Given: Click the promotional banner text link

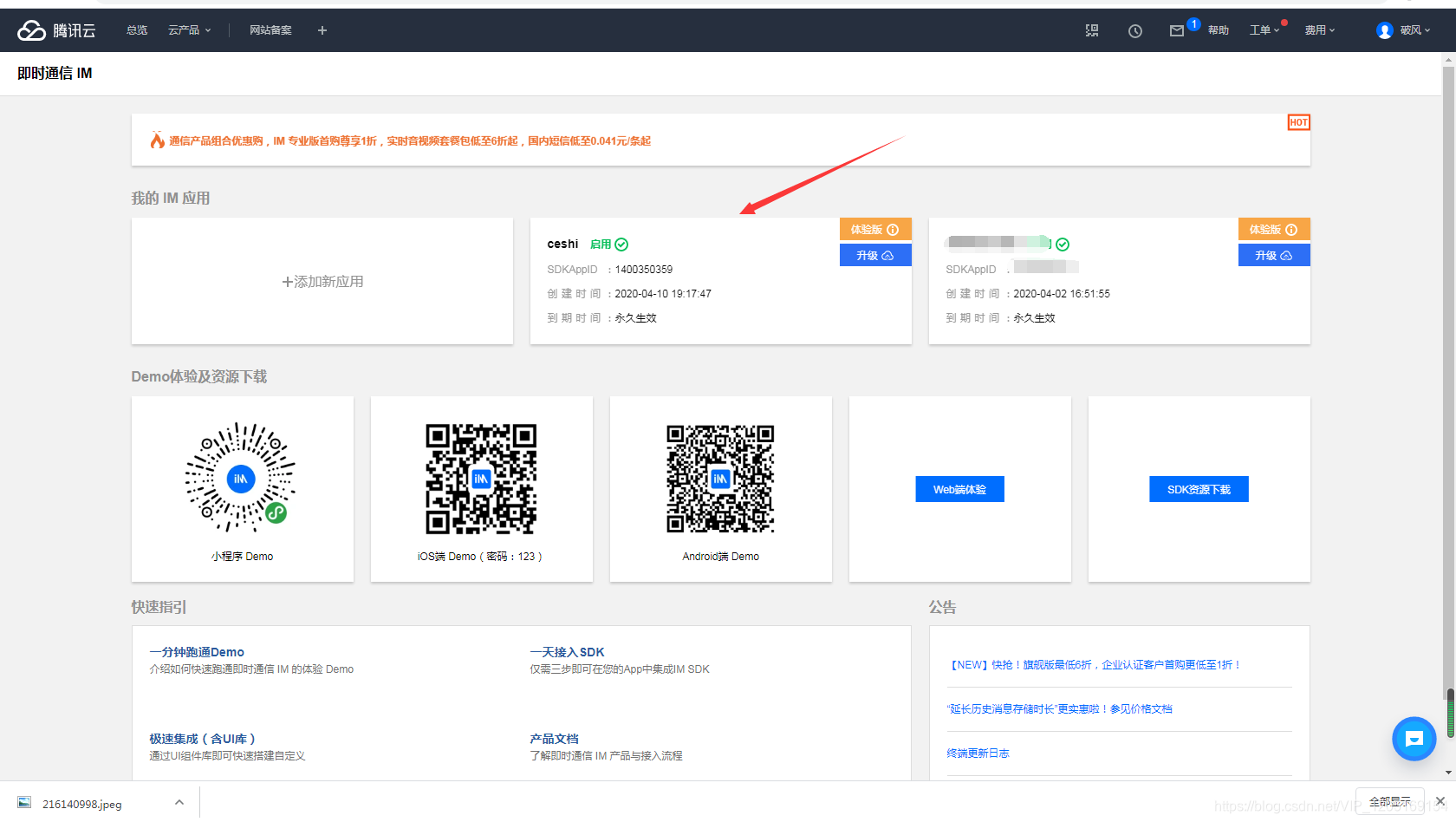Looking at the screenshot, I should tap(410, 140).
